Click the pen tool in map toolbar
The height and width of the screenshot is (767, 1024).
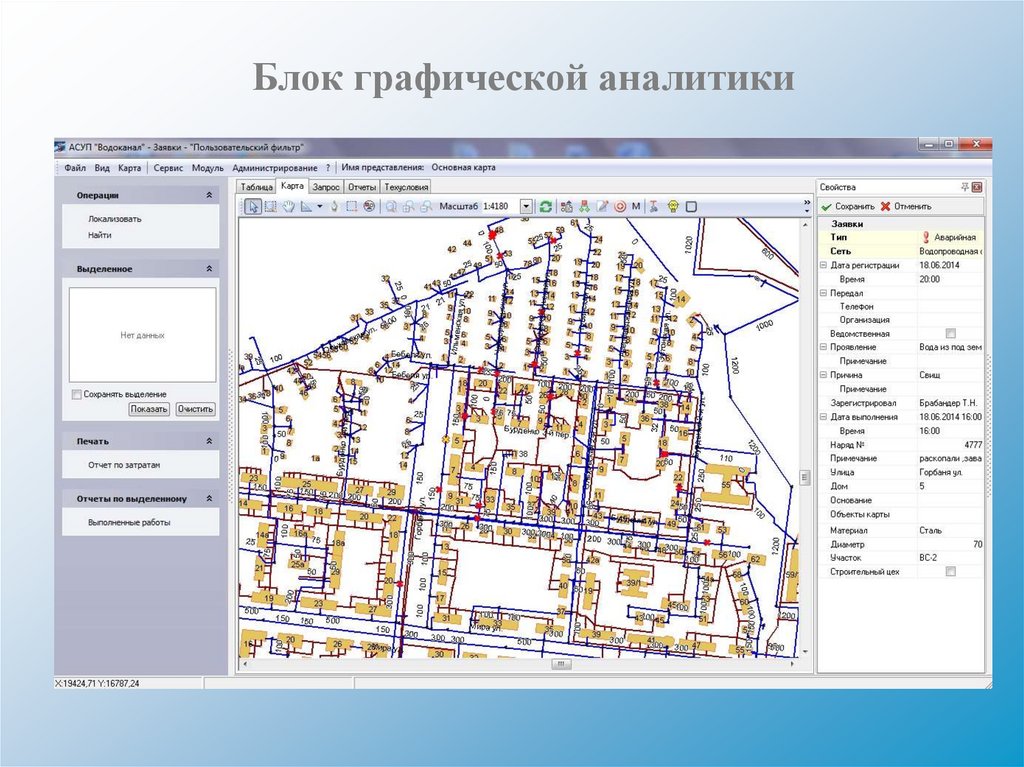(x=334, y=206)
